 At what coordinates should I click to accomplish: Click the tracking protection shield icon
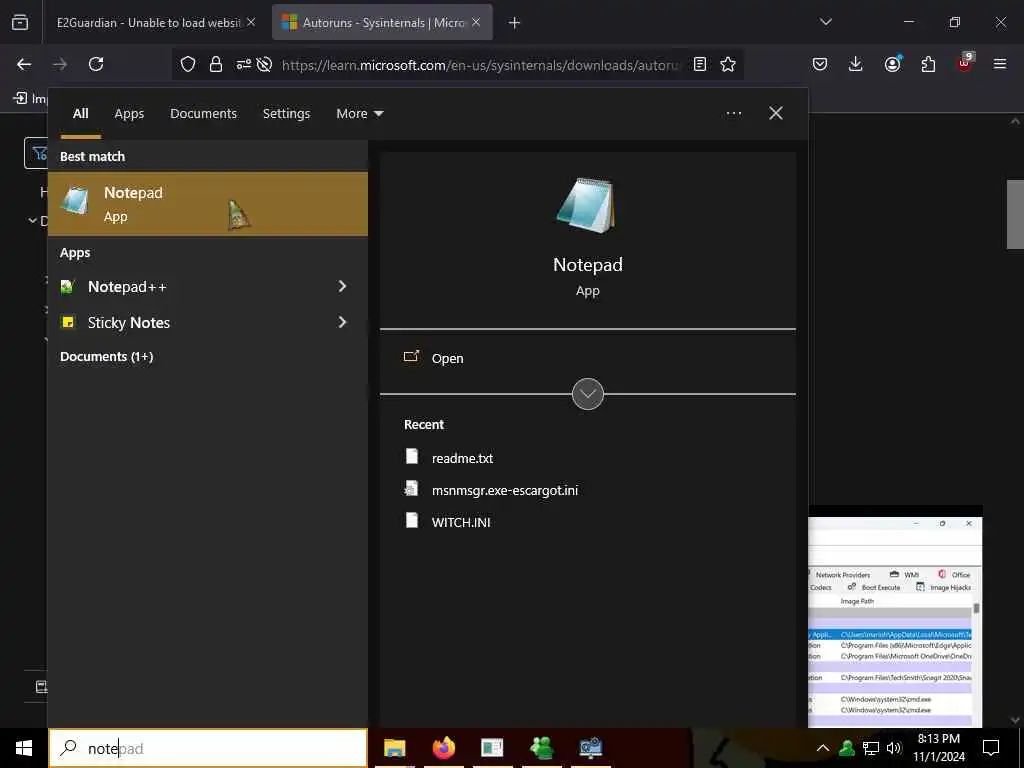pyautogui.click(x=188, y=64)
